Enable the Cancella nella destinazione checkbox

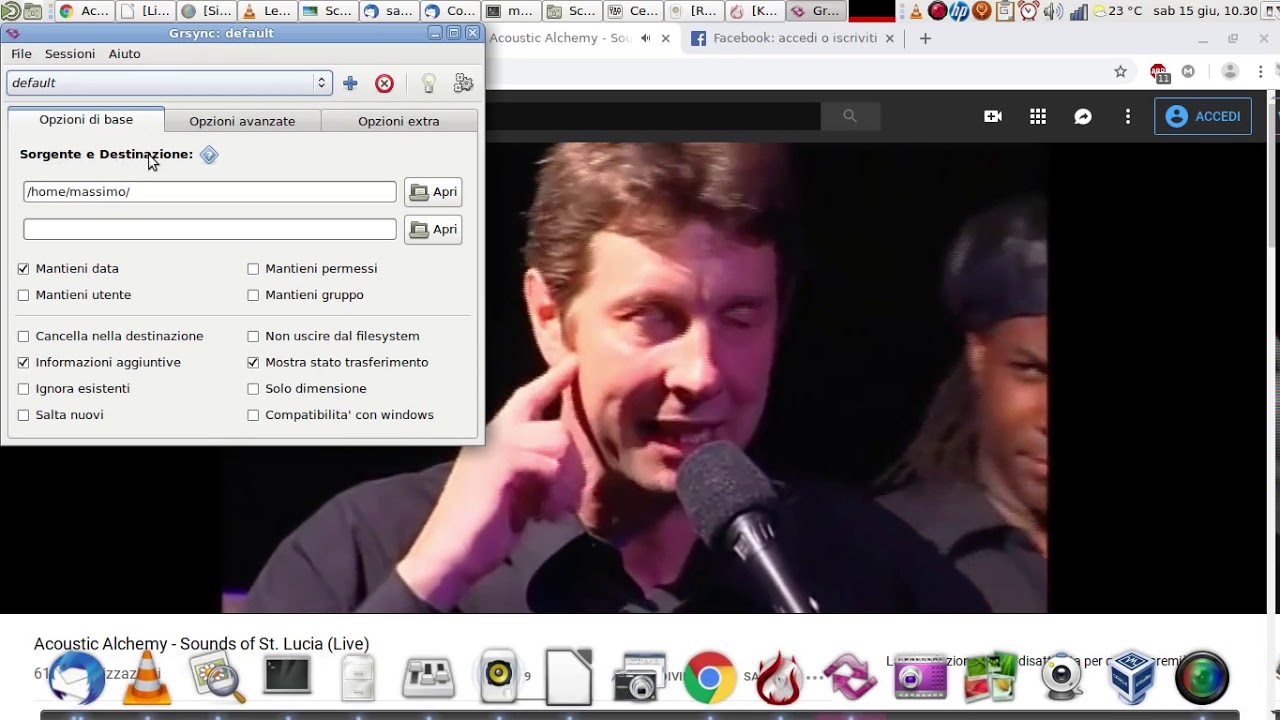tap(24, 337)
